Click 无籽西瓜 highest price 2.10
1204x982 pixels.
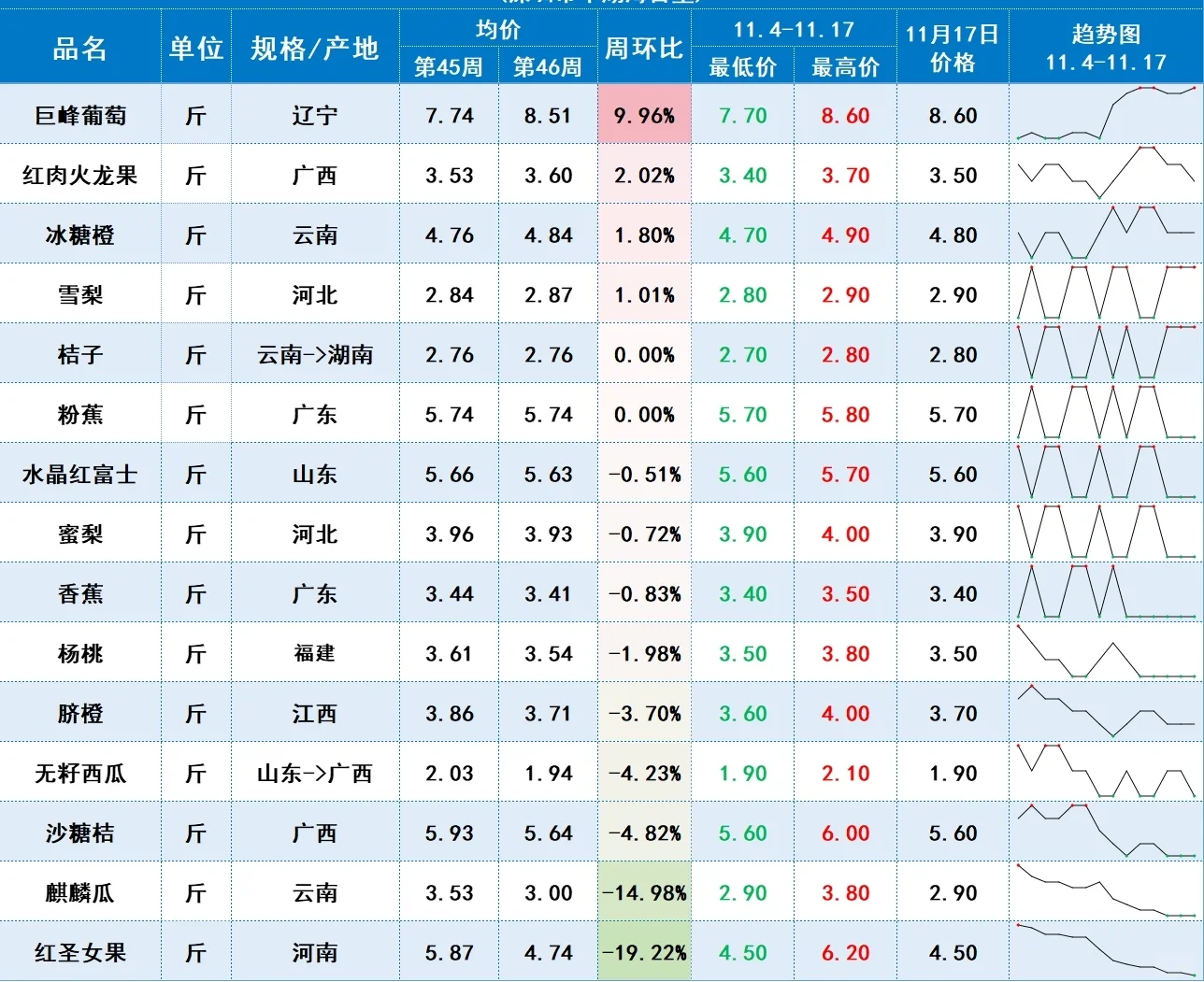[845, 774]
